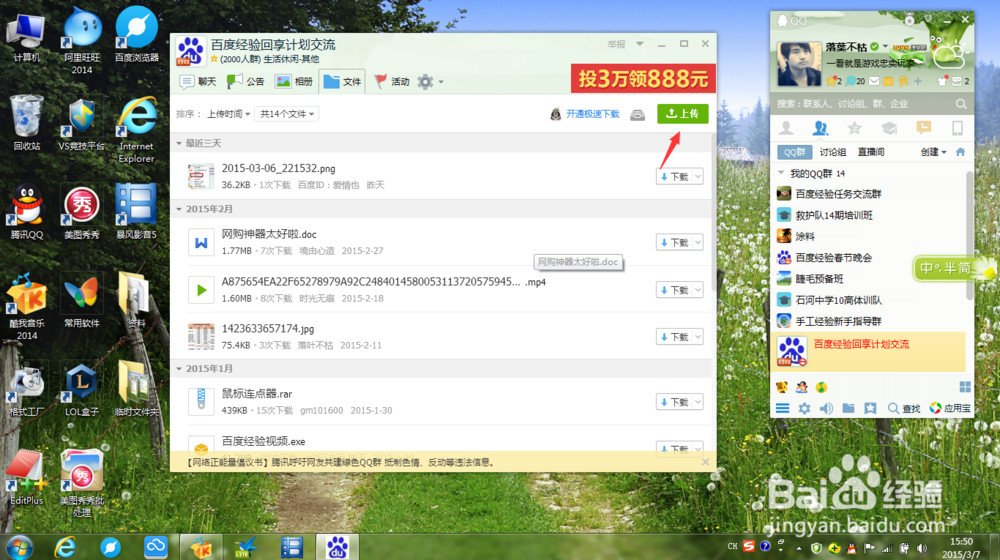This screenshot has height=560, width=1000.
Task: Open the 创建 dropdown in QQ panel
Action: (933, 152)
